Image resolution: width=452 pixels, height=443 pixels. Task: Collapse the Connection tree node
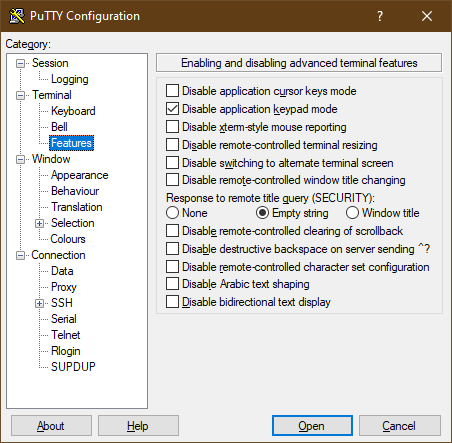coord(21,255)
